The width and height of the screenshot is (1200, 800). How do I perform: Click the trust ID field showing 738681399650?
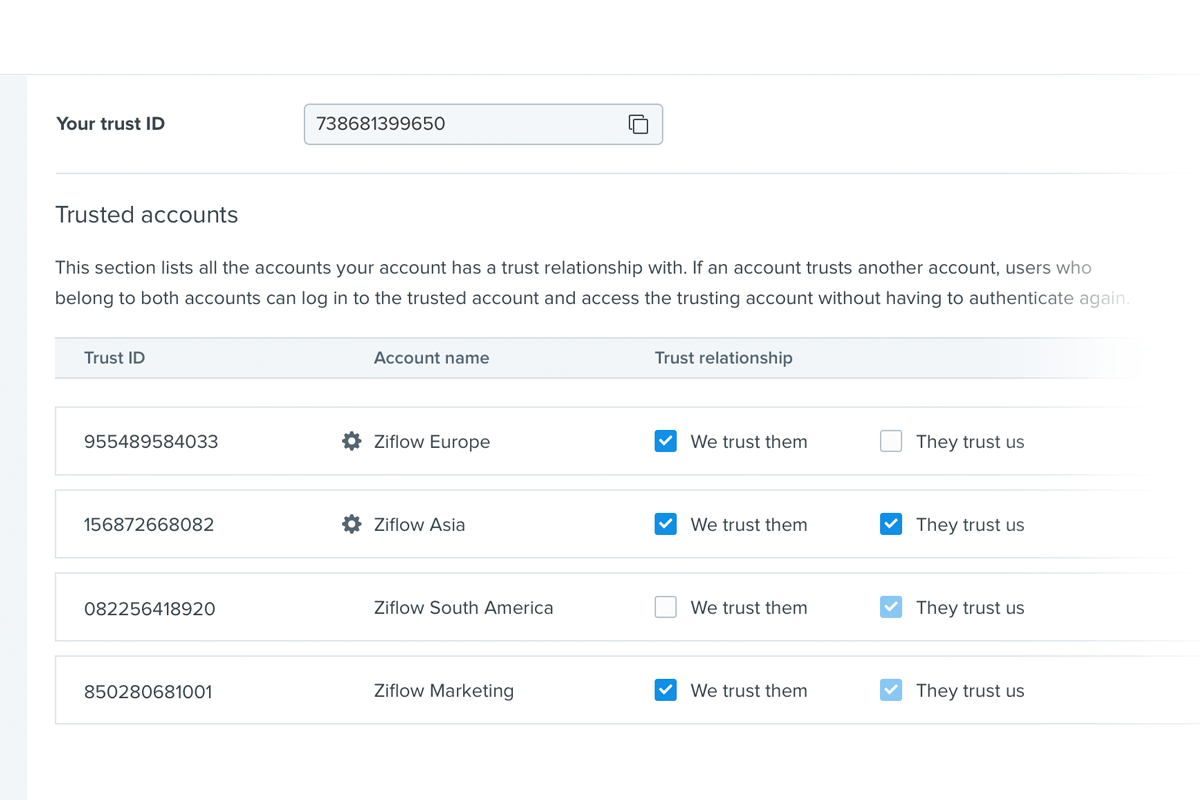(x=460, y=124)
